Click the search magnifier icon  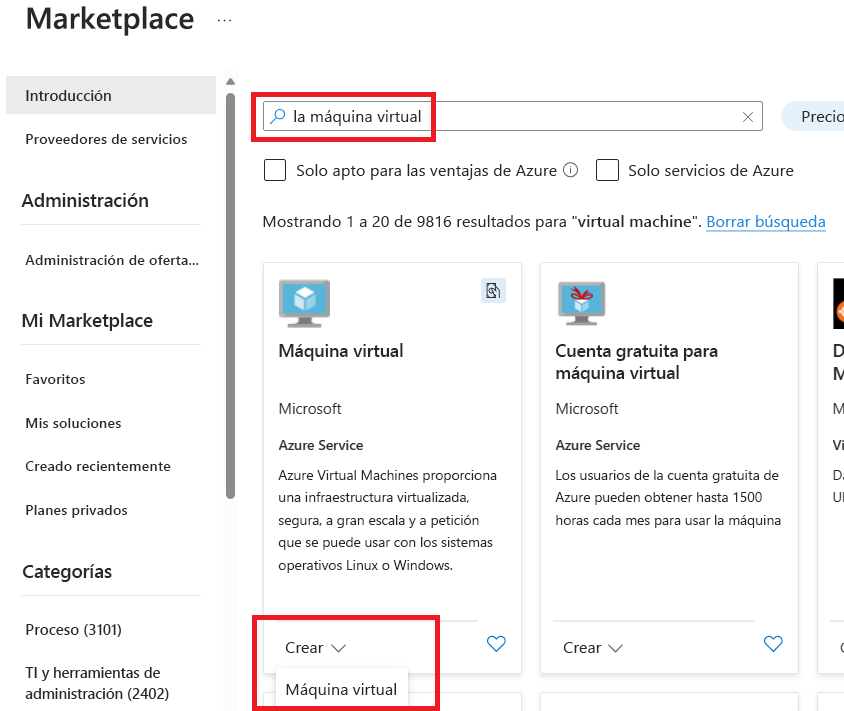click(x=277, y=117)
